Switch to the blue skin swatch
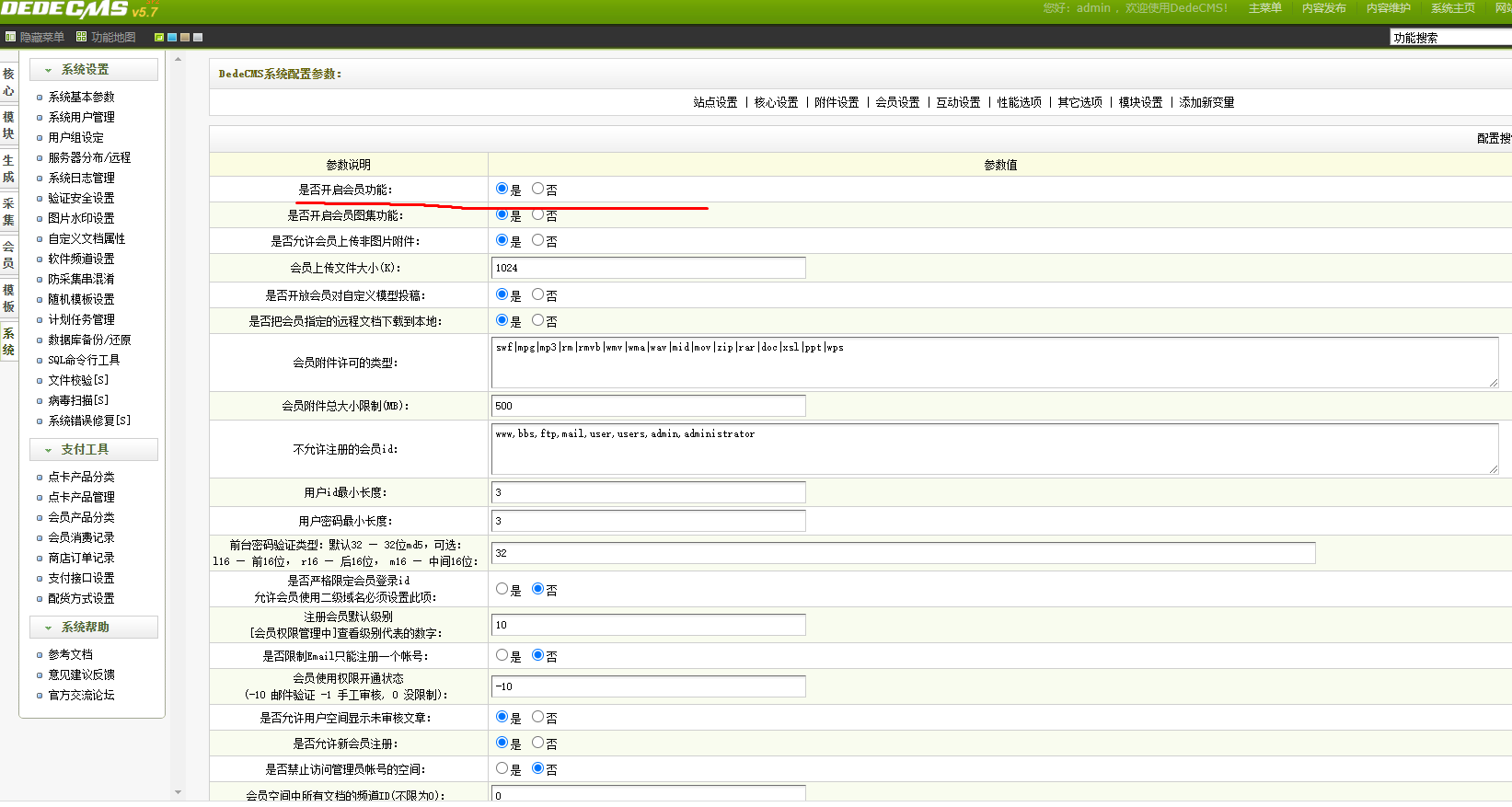The image size is (1512, 807). click(172, 38)
